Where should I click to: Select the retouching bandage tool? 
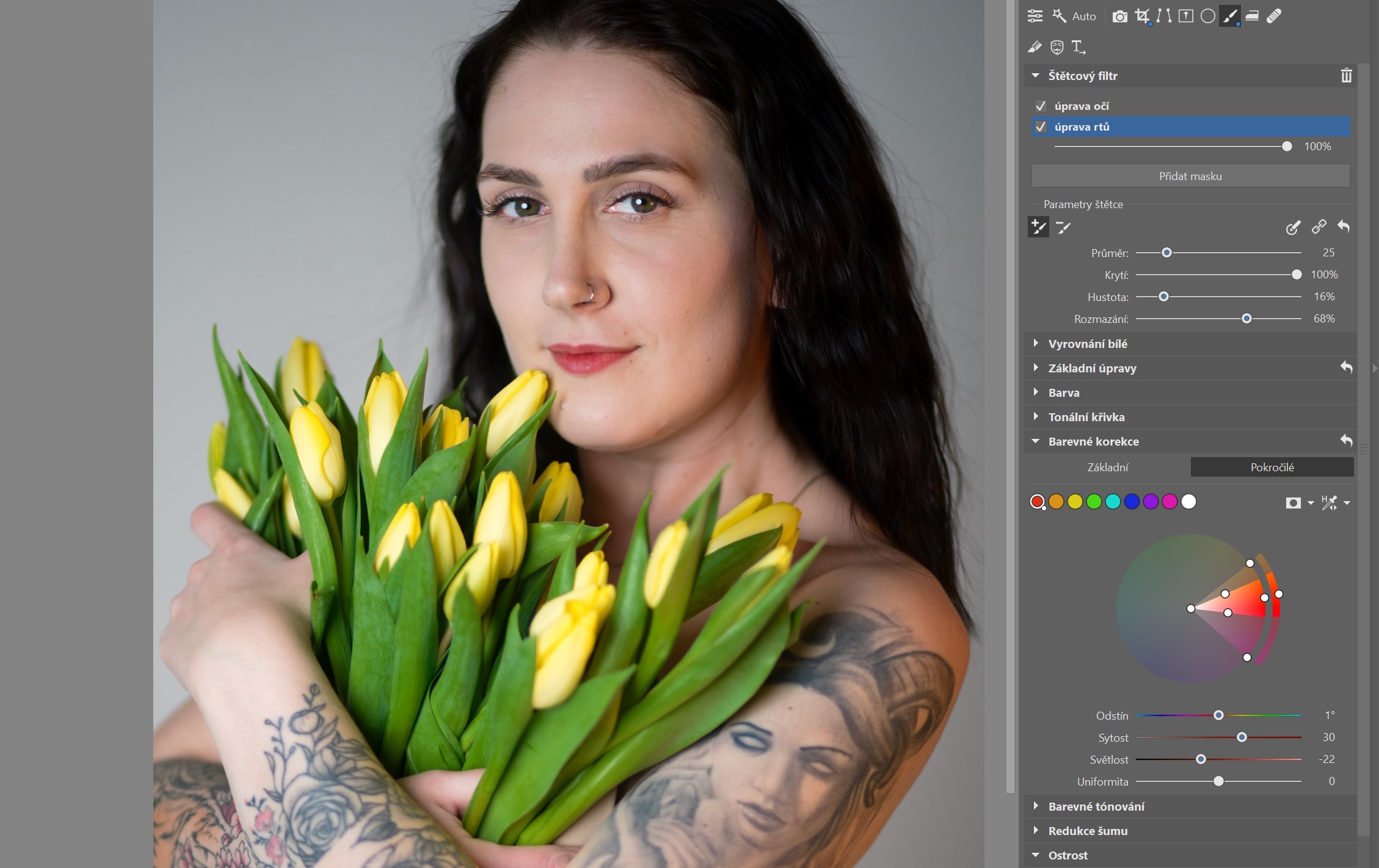coord(1274,16)
